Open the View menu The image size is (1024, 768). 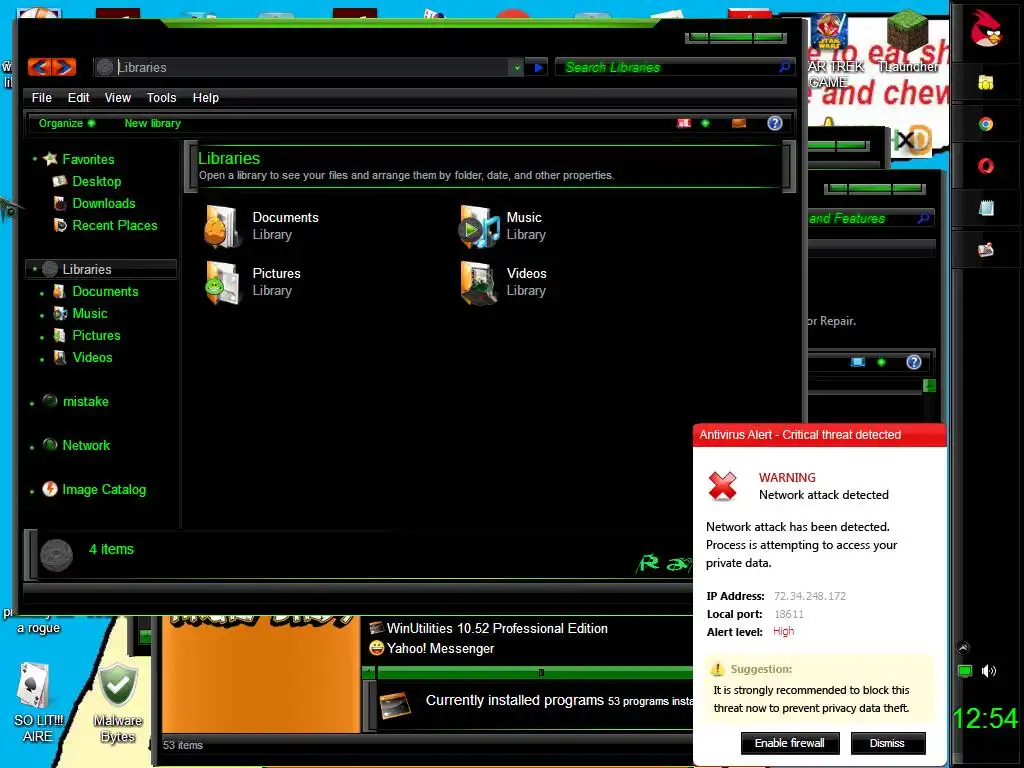point(118,97)
